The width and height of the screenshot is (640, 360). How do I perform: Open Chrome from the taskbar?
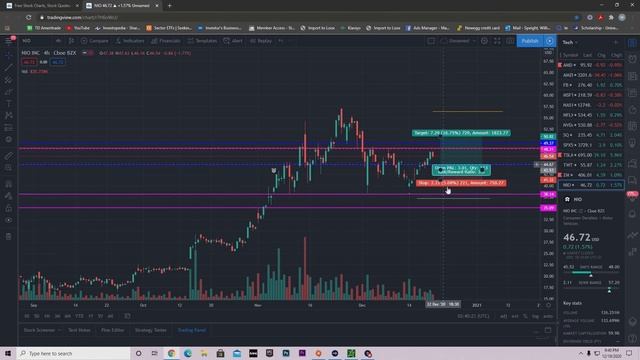171,353
